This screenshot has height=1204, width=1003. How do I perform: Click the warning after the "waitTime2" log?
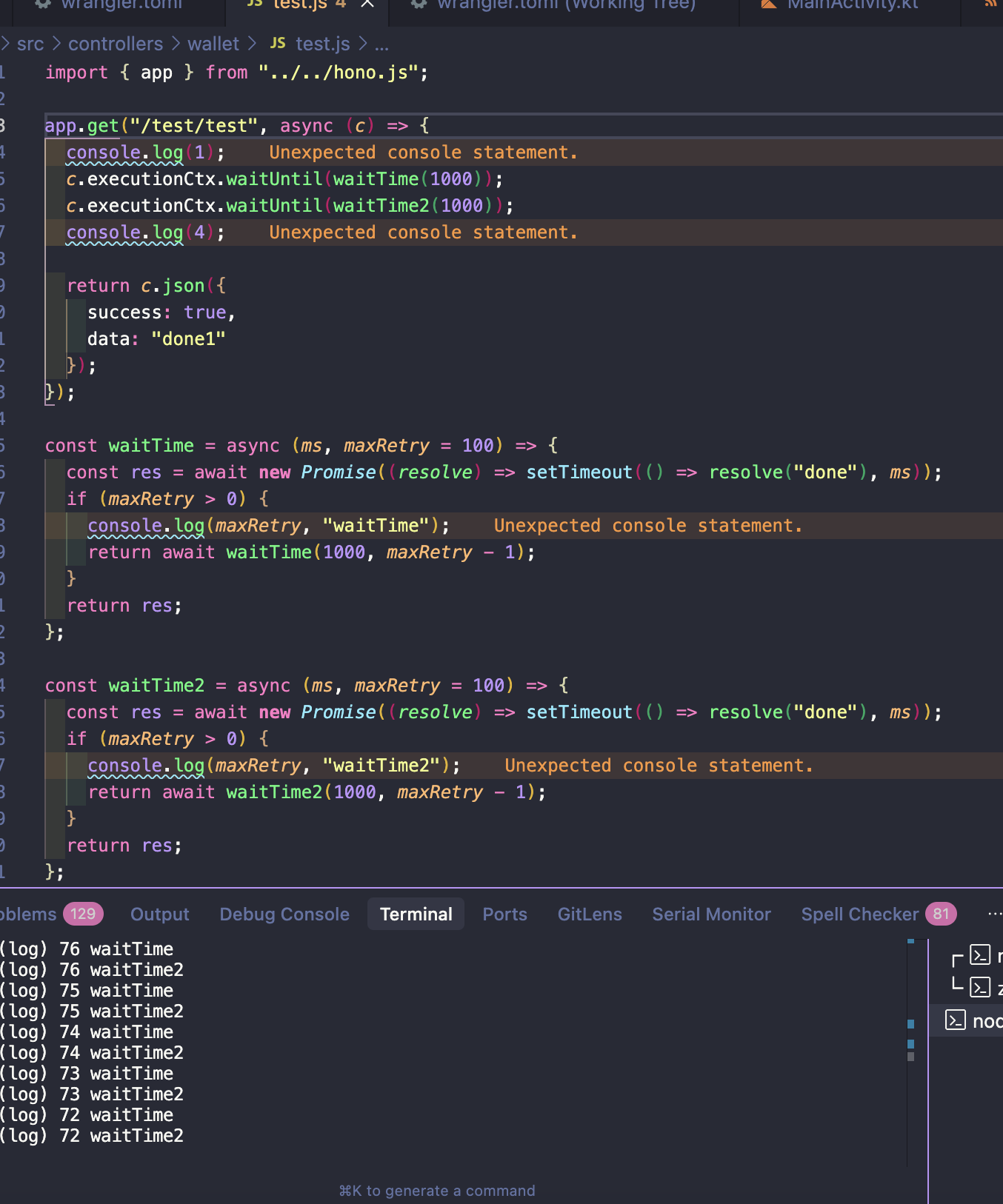pyautogui.click(x=659, y=766)
